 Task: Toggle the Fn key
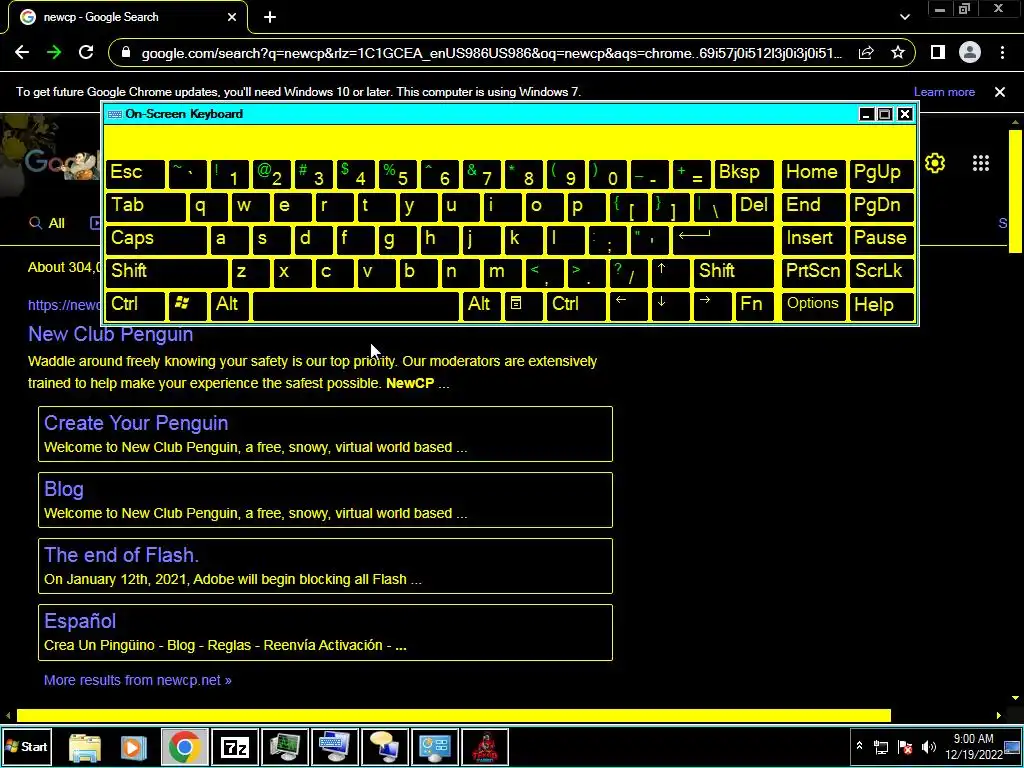pos(755,305)
